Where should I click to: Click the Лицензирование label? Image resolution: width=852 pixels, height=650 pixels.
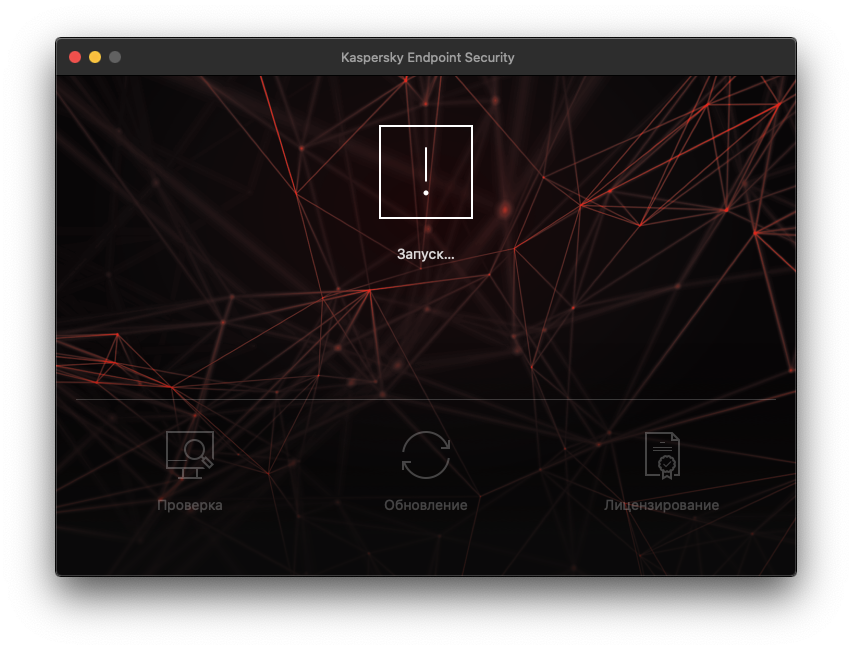[x=661, y=505]
